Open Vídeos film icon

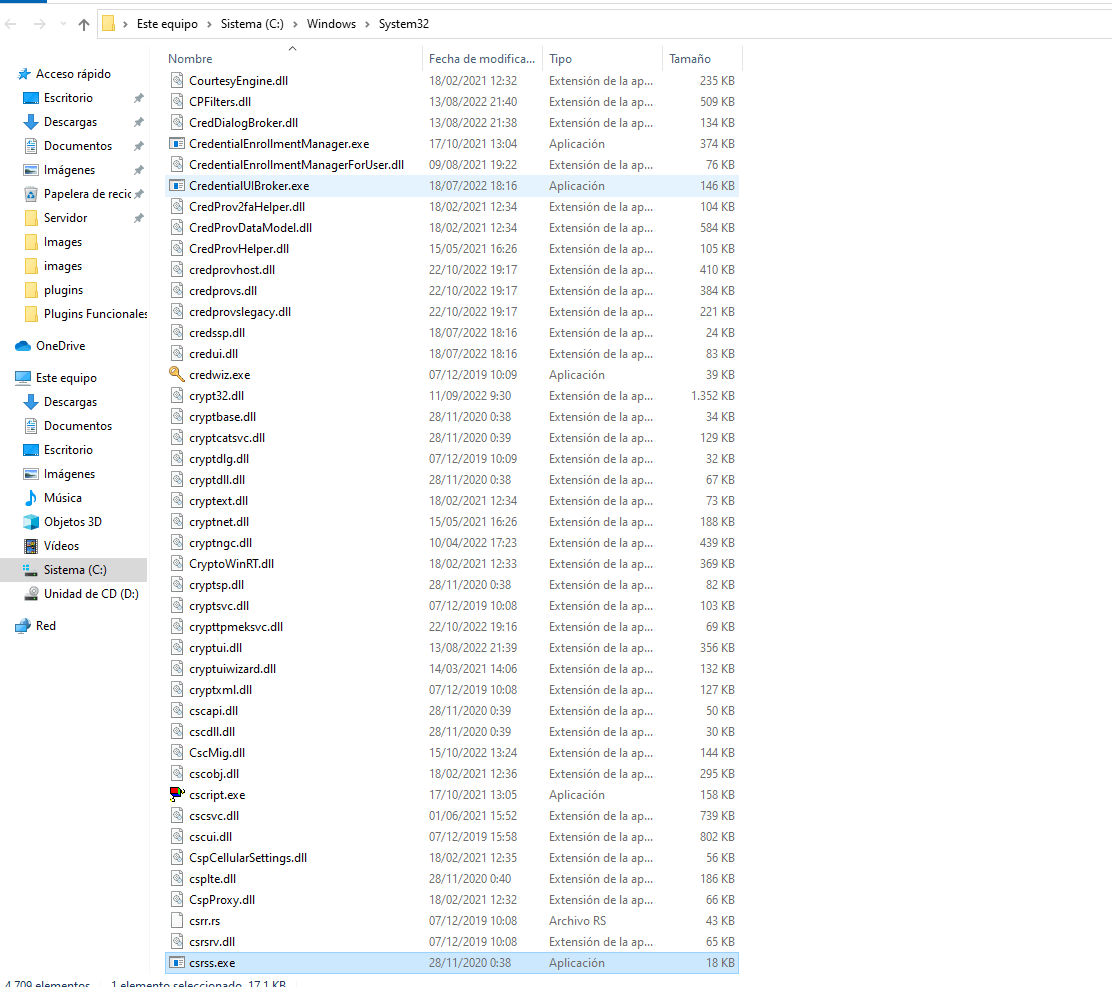30,546
